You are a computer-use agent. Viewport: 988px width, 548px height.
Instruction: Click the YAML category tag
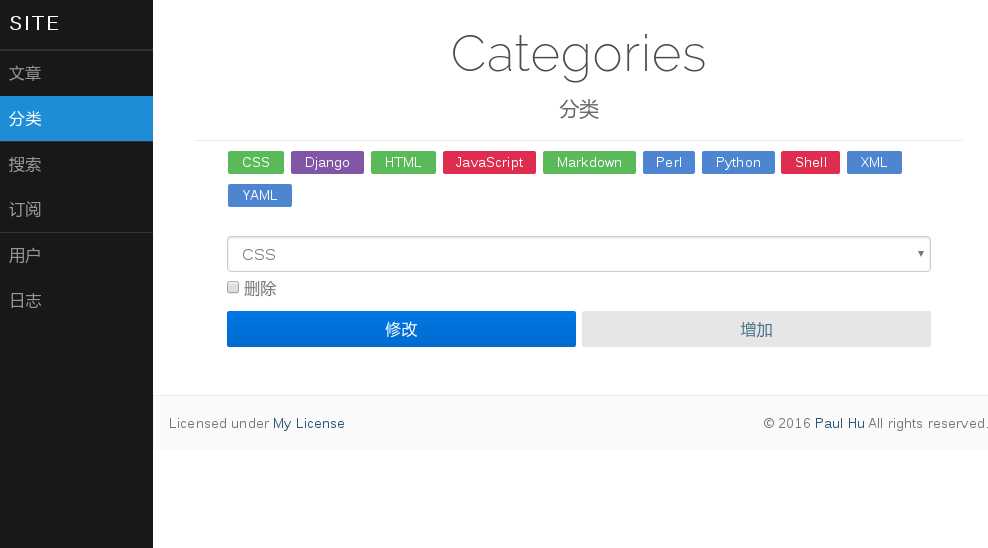tap(260, 195)
